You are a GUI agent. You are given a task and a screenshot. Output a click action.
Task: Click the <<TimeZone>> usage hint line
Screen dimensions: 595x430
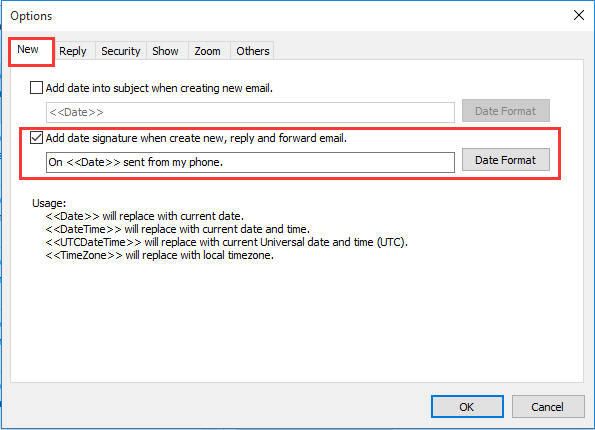160,255
